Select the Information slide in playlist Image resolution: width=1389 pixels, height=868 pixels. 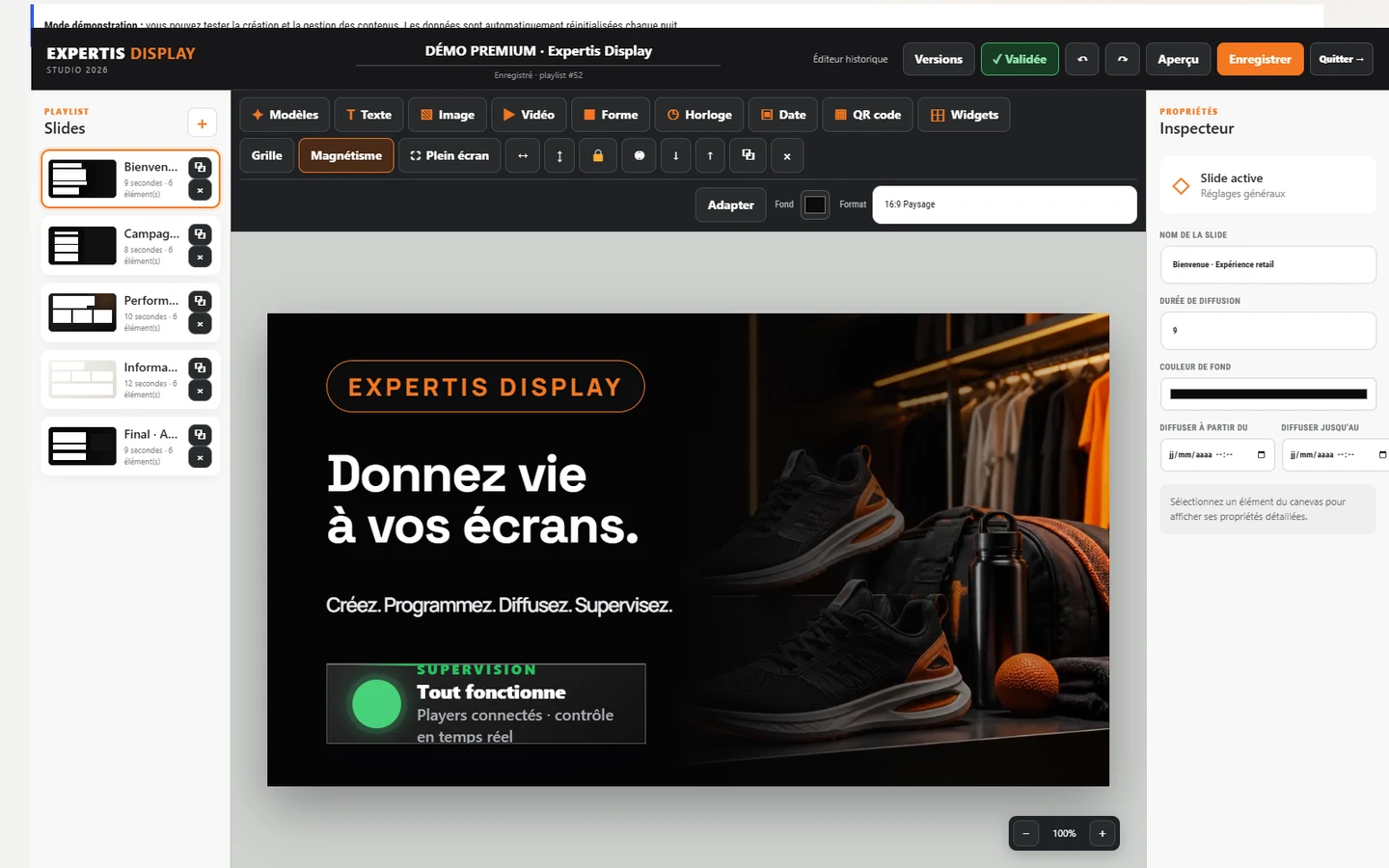click(130, 379)
